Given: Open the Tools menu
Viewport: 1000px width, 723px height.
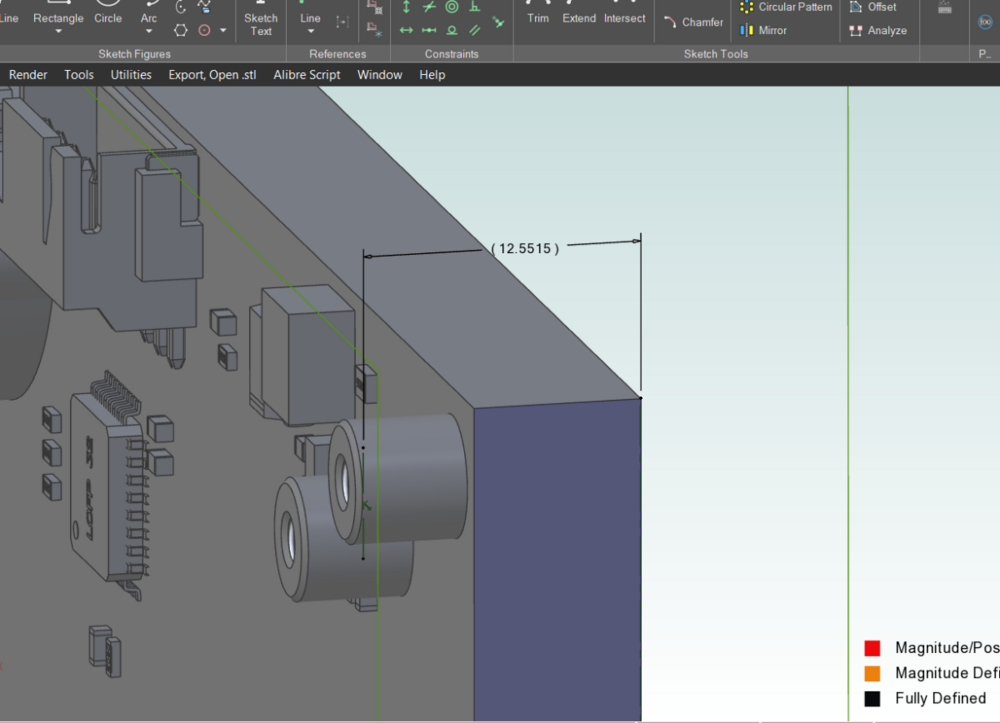Looking at the screenshot, I should (79, 75).
